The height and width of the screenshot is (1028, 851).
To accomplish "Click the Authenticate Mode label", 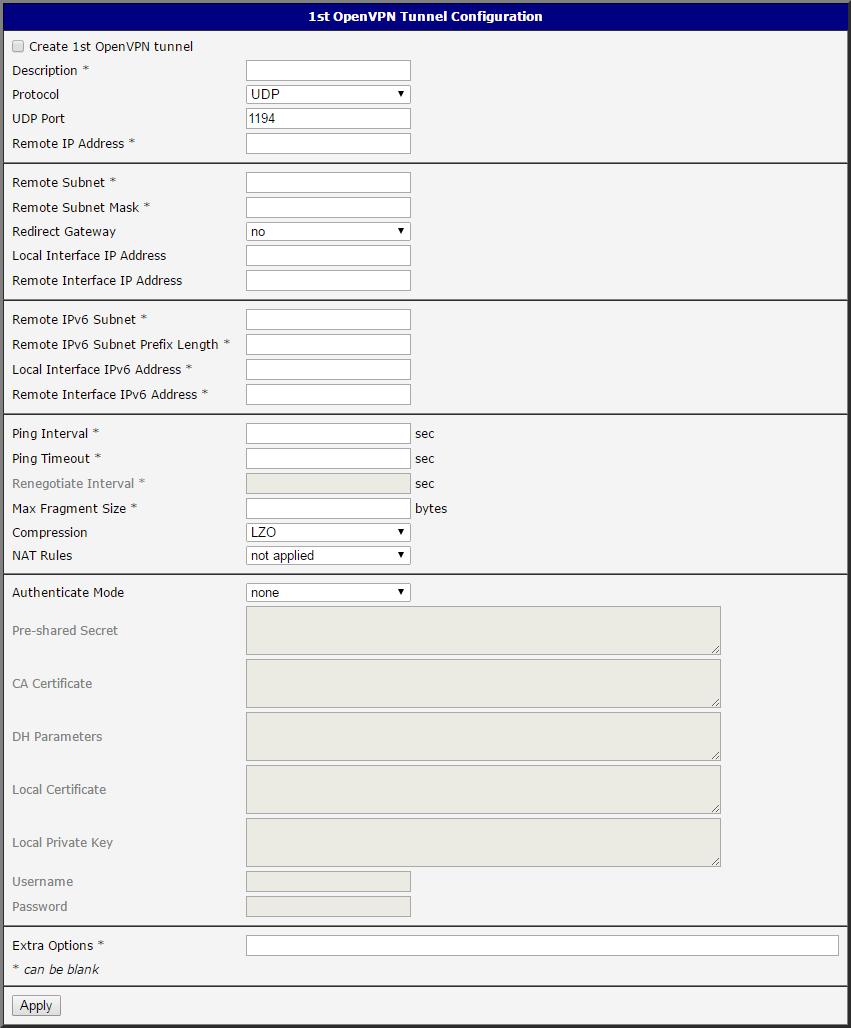I will tap(68, 593).
